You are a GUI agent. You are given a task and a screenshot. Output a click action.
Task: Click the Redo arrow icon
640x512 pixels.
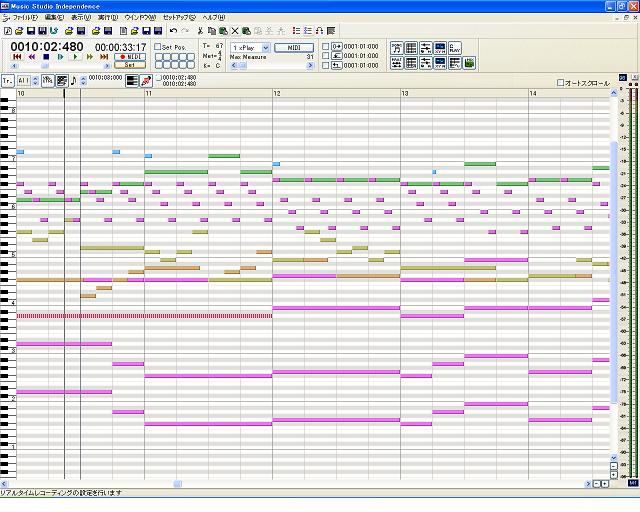(x=185, y=31)
